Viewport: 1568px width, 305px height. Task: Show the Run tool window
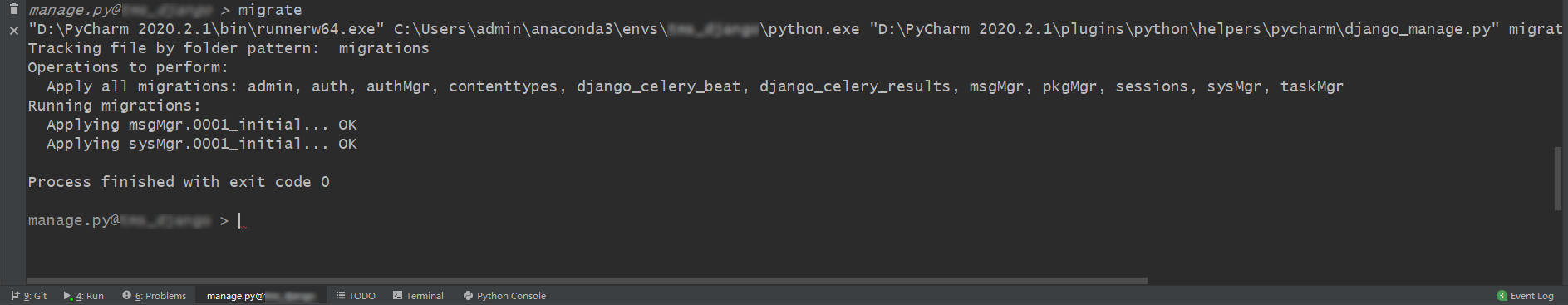(84, 296)
